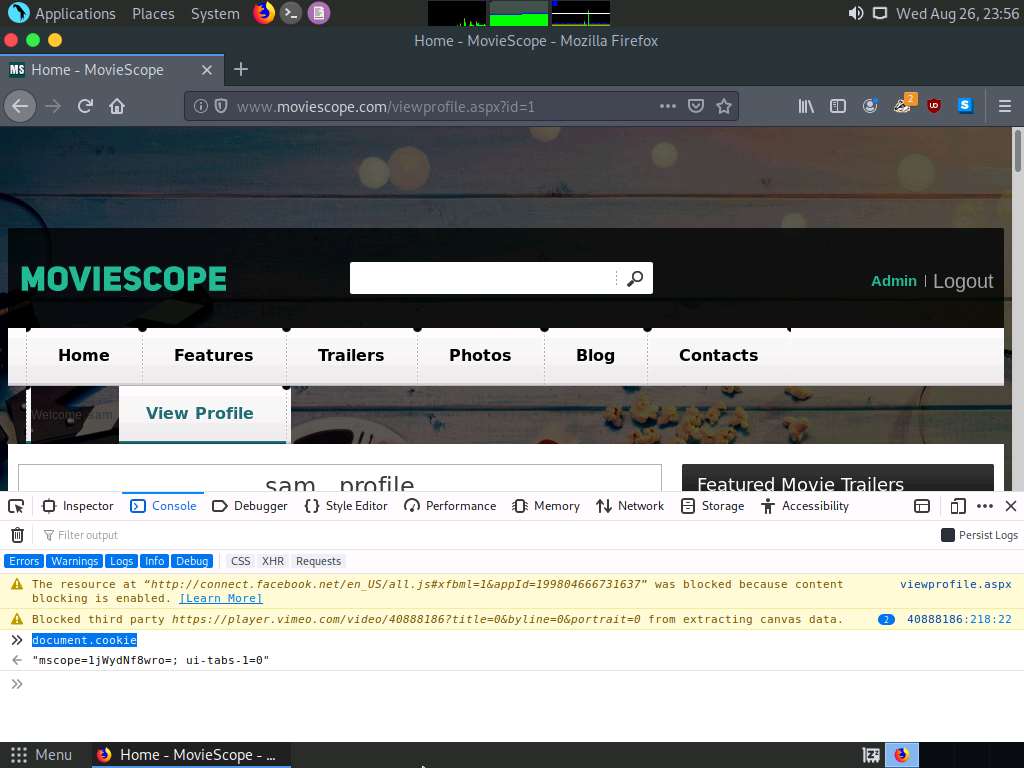Open the DevTools meatball options menu
This screenshot has width=1024, height=768.
[985, 506]
